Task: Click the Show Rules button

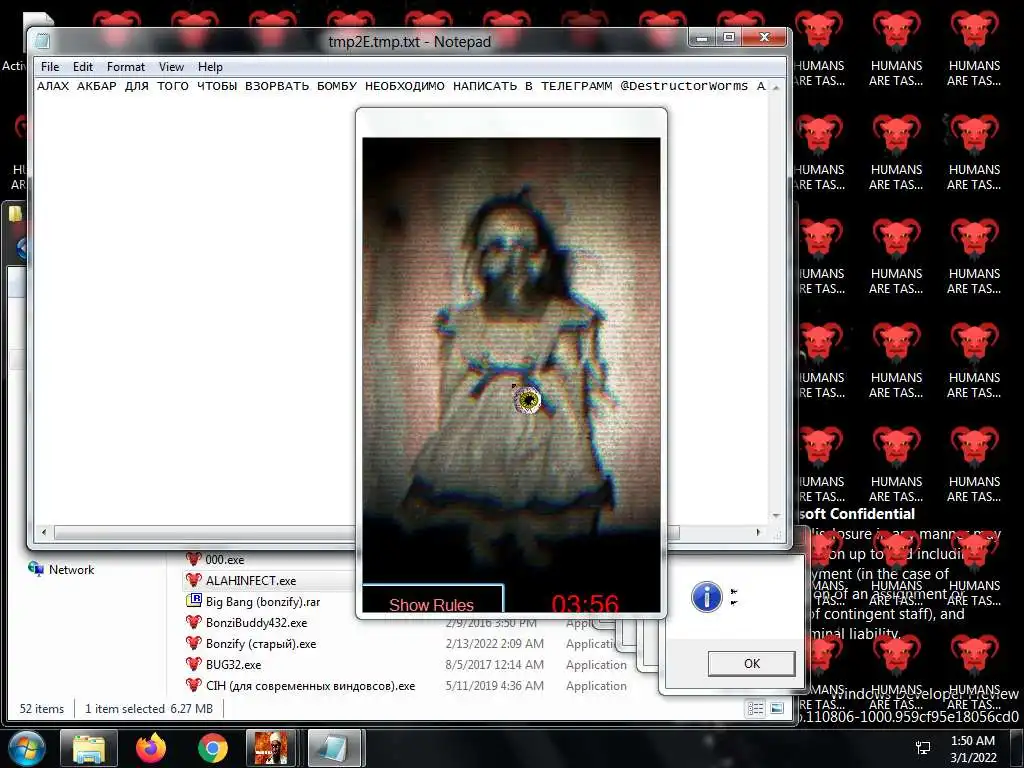Action: click(432, 600)
